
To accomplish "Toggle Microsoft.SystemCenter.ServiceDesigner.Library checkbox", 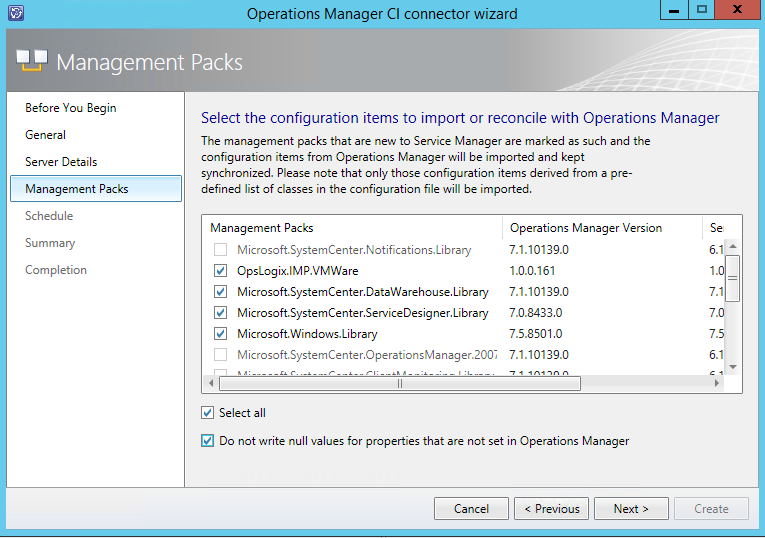I will click(220, 313).
